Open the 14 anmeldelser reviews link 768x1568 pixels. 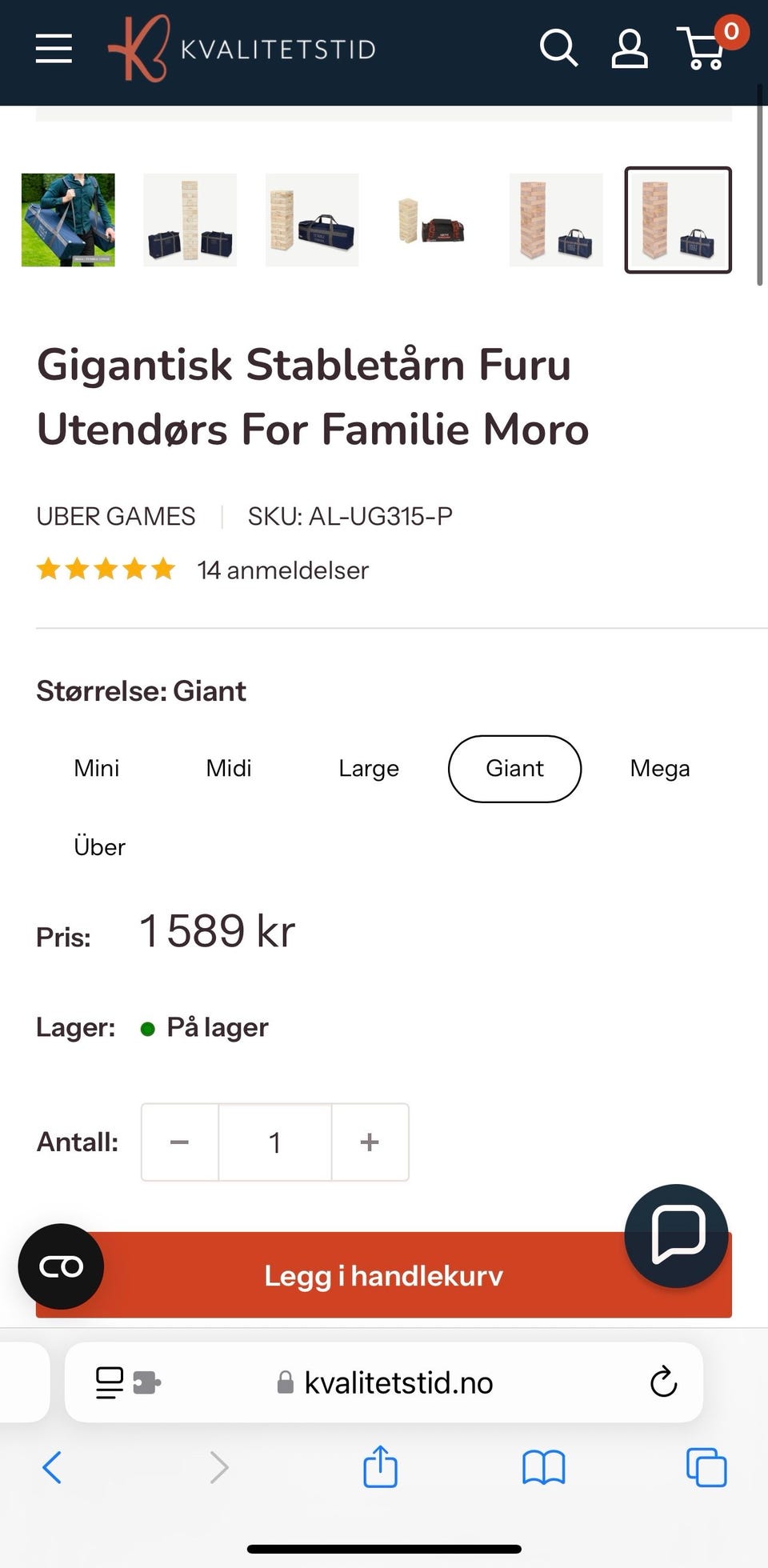tap(283, 570)
